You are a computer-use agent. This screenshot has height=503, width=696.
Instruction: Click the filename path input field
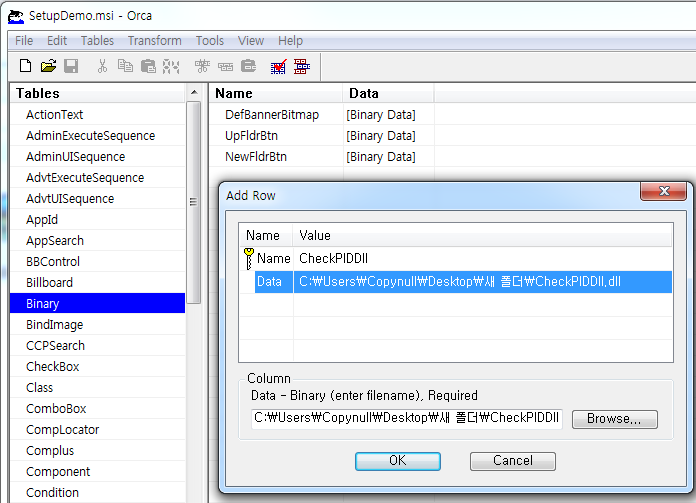407,419
